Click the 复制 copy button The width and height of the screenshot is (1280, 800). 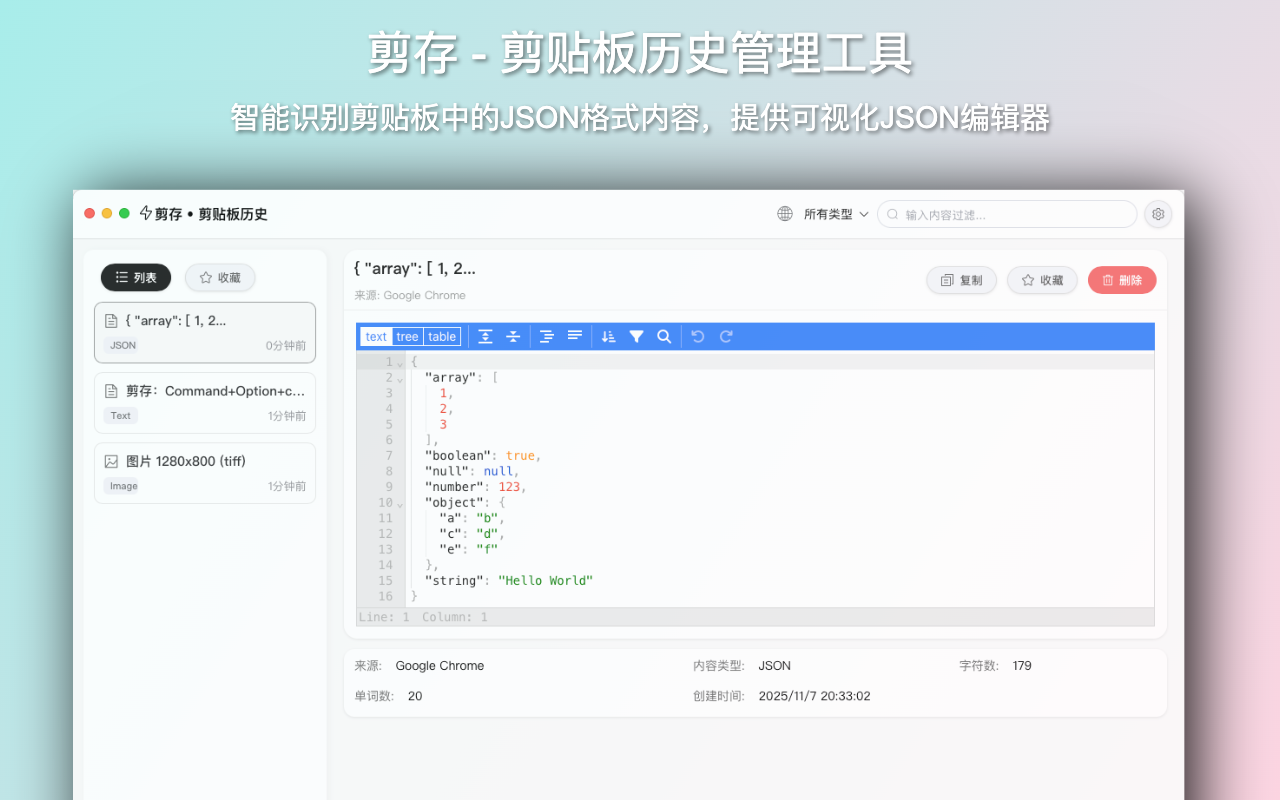click(x=960, y=280)
